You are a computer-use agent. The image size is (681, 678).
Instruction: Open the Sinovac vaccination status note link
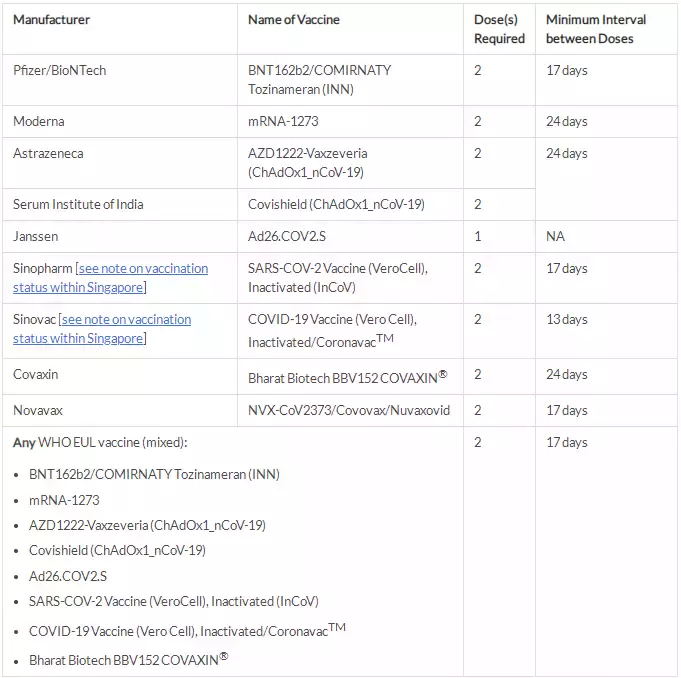(x=125, y=320)
